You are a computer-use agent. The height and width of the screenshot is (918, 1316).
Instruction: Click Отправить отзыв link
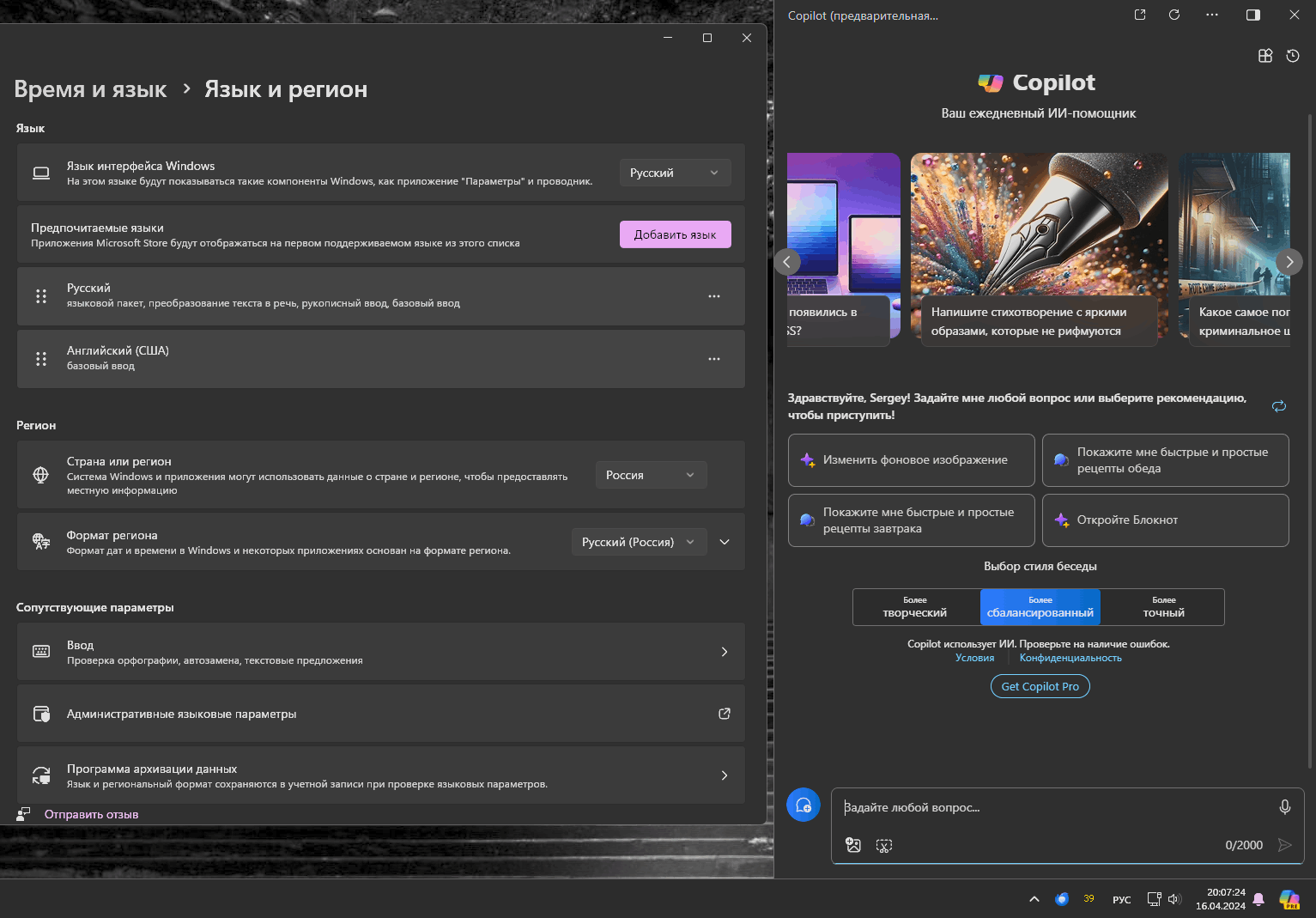tap(92, 814)
